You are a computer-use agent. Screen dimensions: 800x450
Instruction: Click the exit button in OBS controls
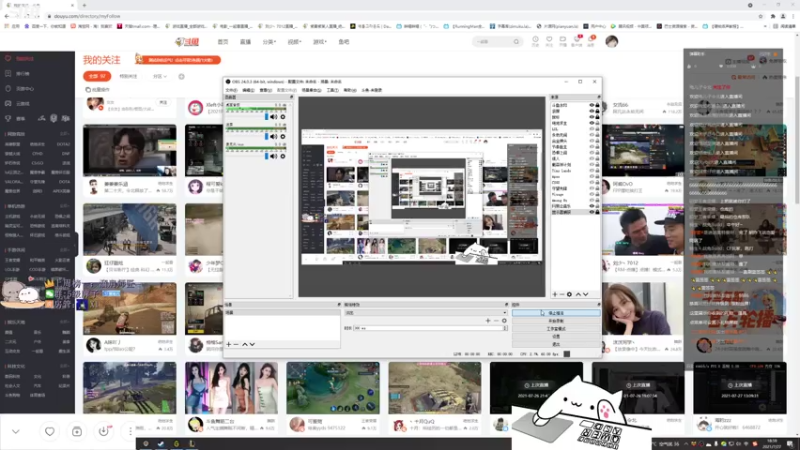pyautogui.click(x=556, y=344)
